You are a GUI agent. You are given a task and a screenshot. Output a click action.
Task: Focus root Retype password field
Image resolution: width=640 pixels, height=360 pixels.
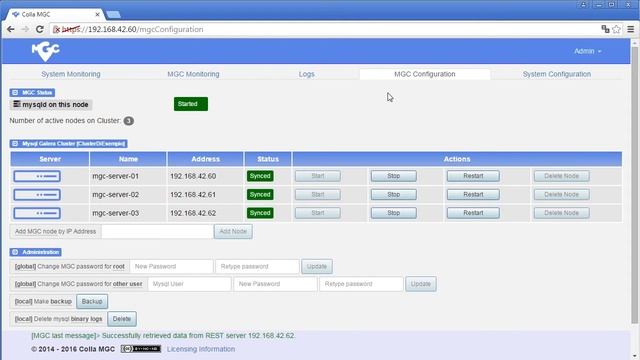pos(257,267)
